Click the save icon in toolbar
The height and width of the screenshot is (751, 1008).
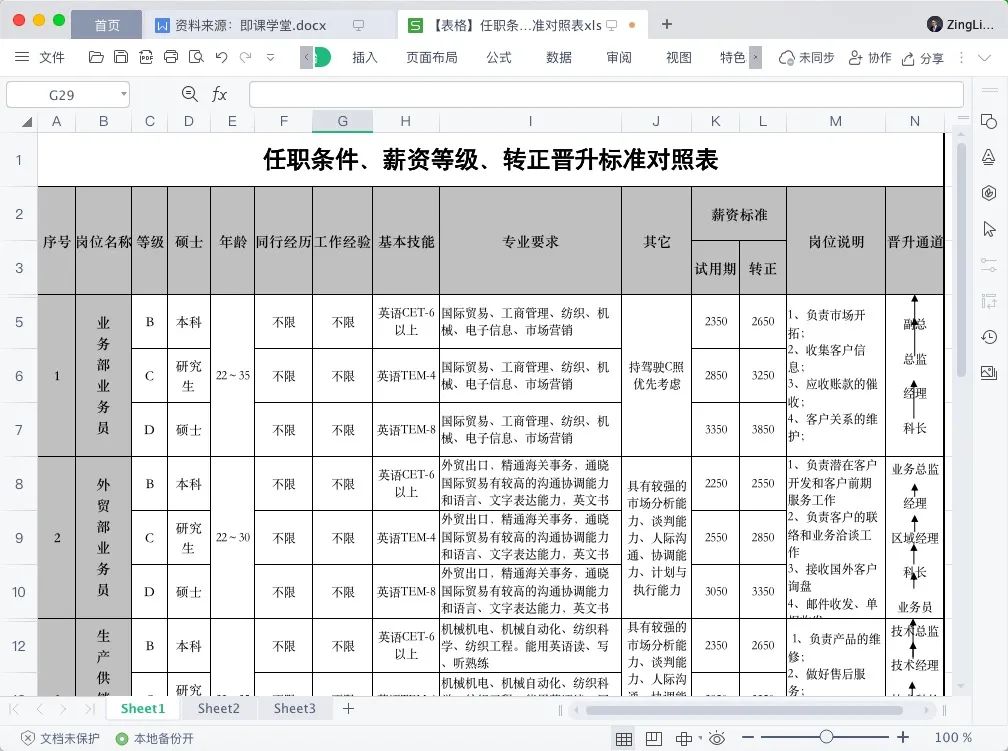coord(121,57)
